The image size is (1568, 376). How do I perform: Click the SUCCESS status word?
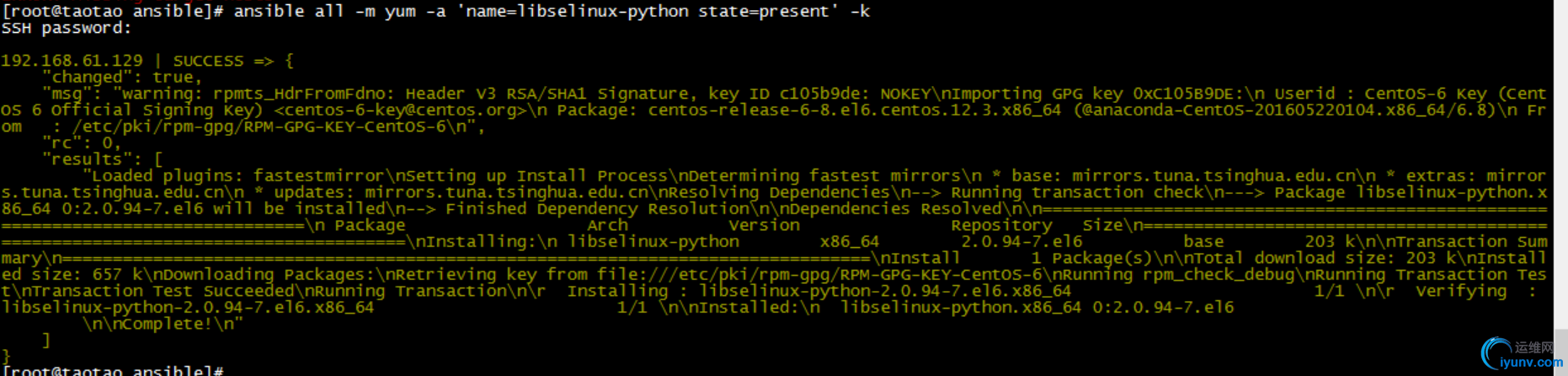(208, 61)
